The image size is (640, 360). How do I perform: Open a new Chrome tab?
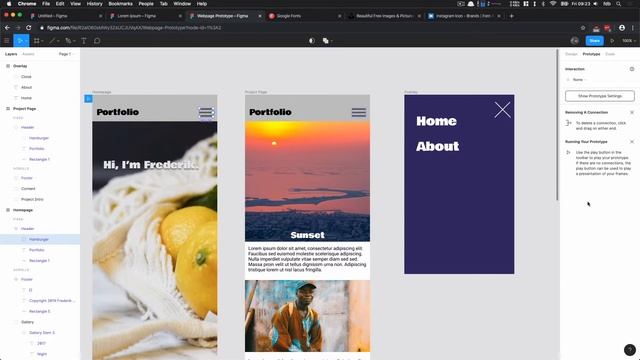click(511, 16)
